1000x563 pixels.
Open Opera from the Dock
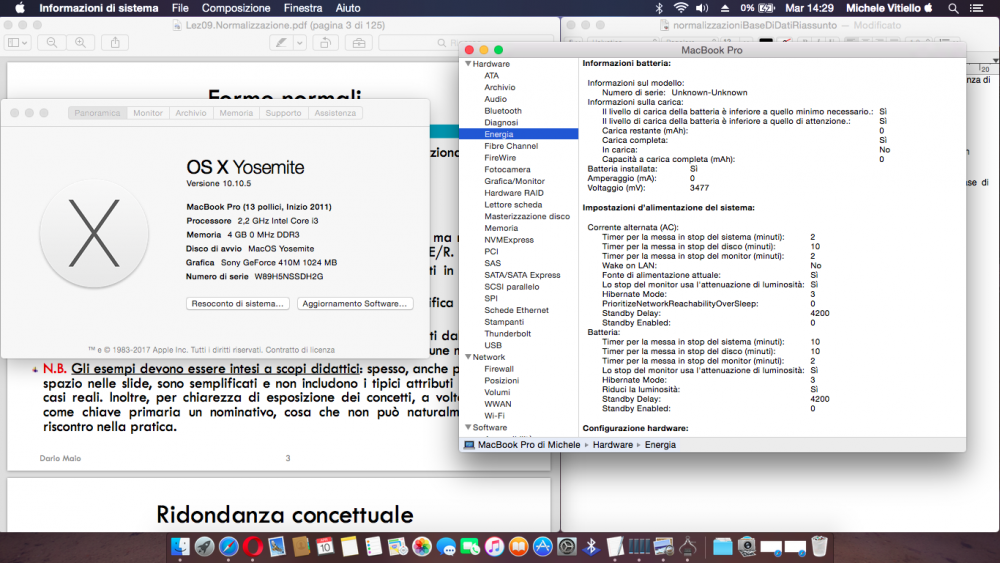click(253, 546)
